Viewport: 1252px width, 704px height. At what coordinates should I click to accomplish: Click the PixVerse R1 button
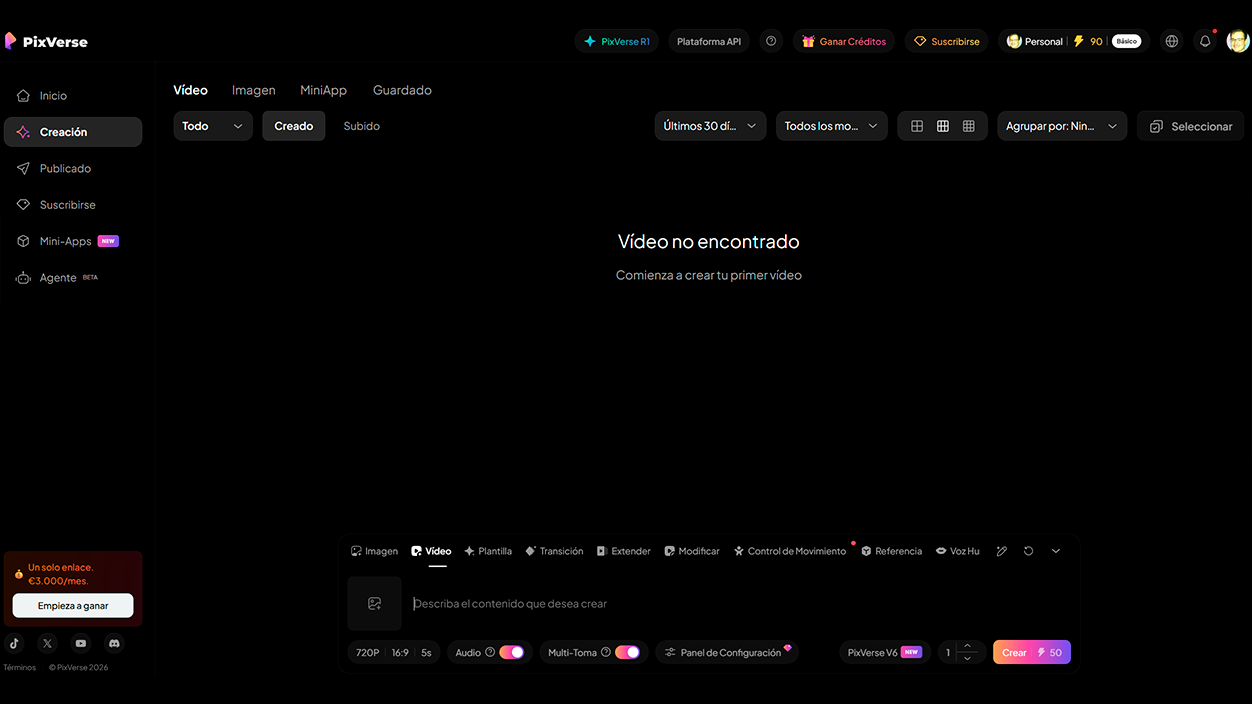pos(617,41)
